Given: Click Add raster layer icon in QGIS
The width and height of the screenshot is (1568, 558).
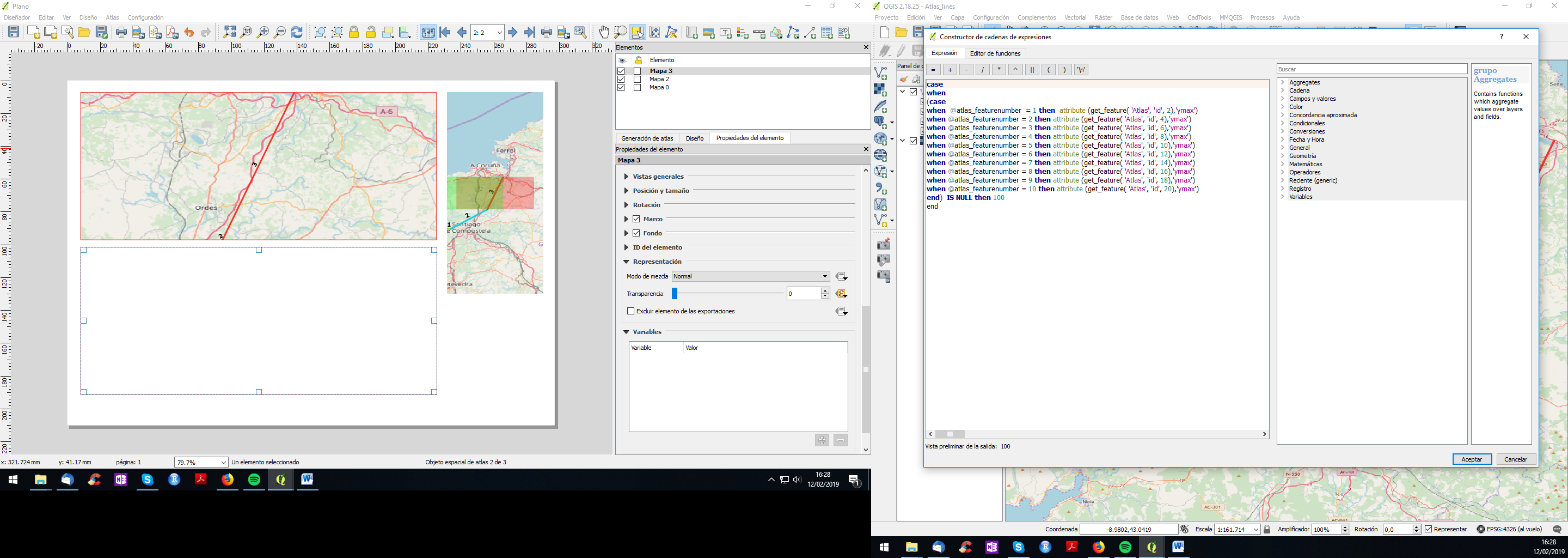Looking at the screenshot, I should click(x=880, y=89).
